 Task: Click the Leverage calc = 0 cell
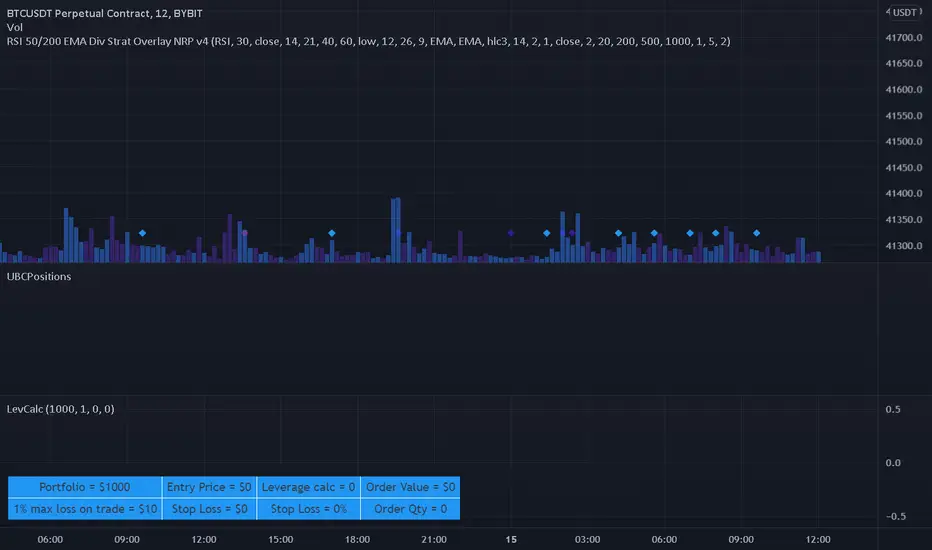coord(308,487)
